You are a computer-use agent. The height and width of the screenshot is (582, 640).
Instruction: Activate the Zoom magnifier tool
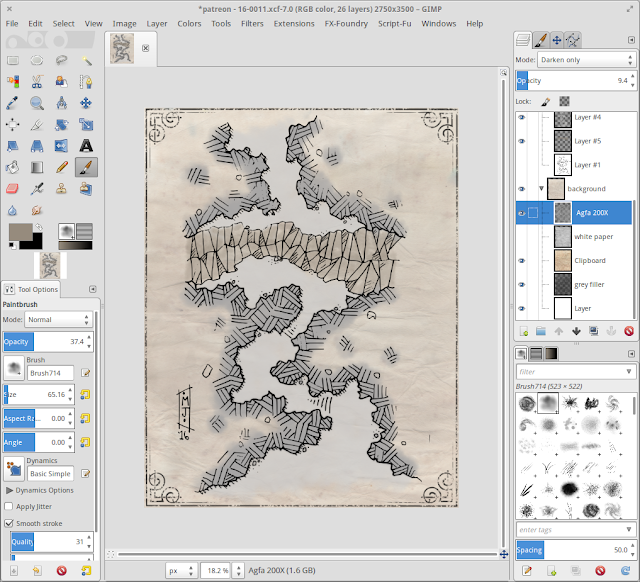click(x=37, y=102)
